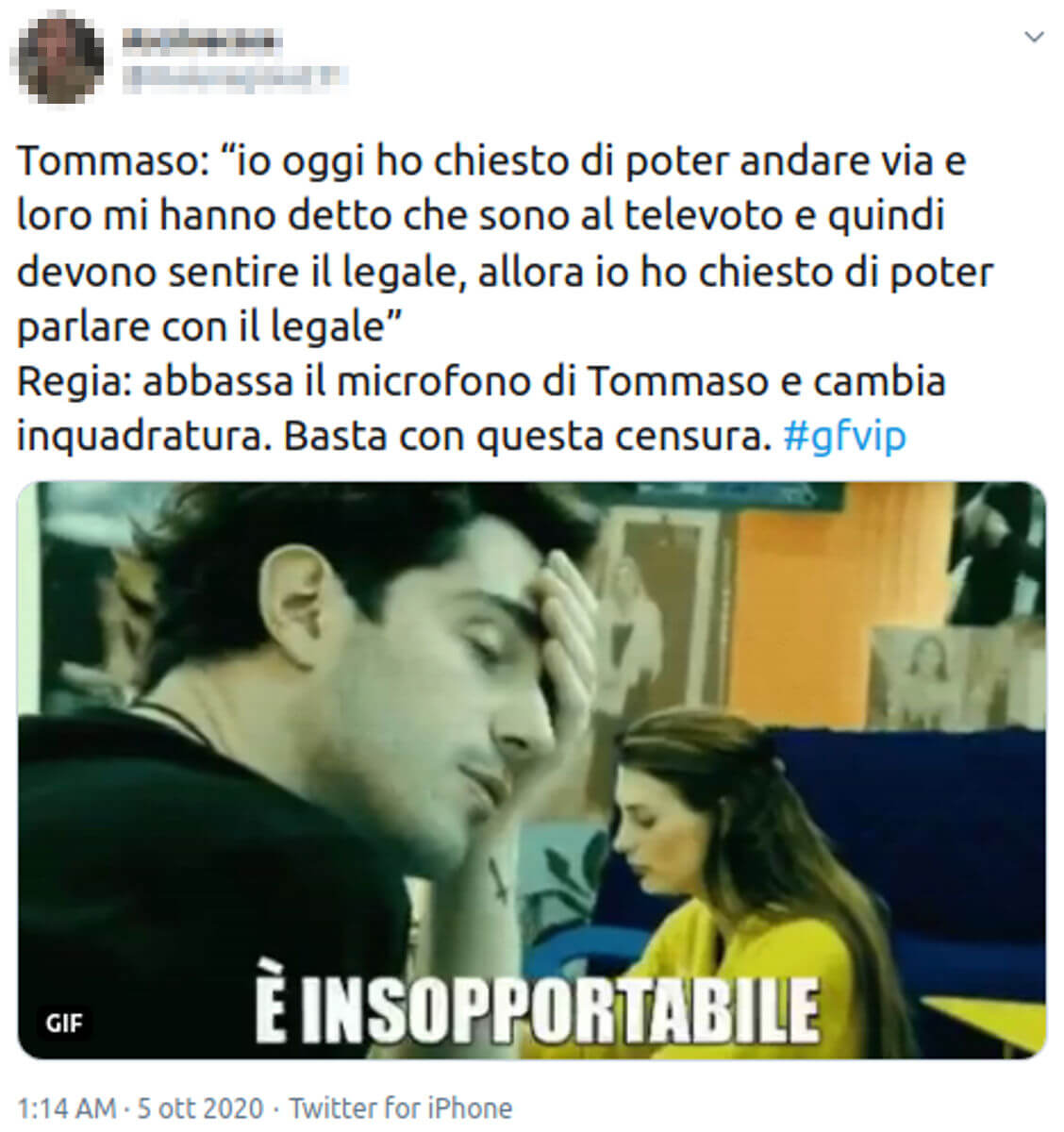Screen dimensions: 1064x1132
Task: Click the GIF badge on the media
Action: tap(64, 1023)
